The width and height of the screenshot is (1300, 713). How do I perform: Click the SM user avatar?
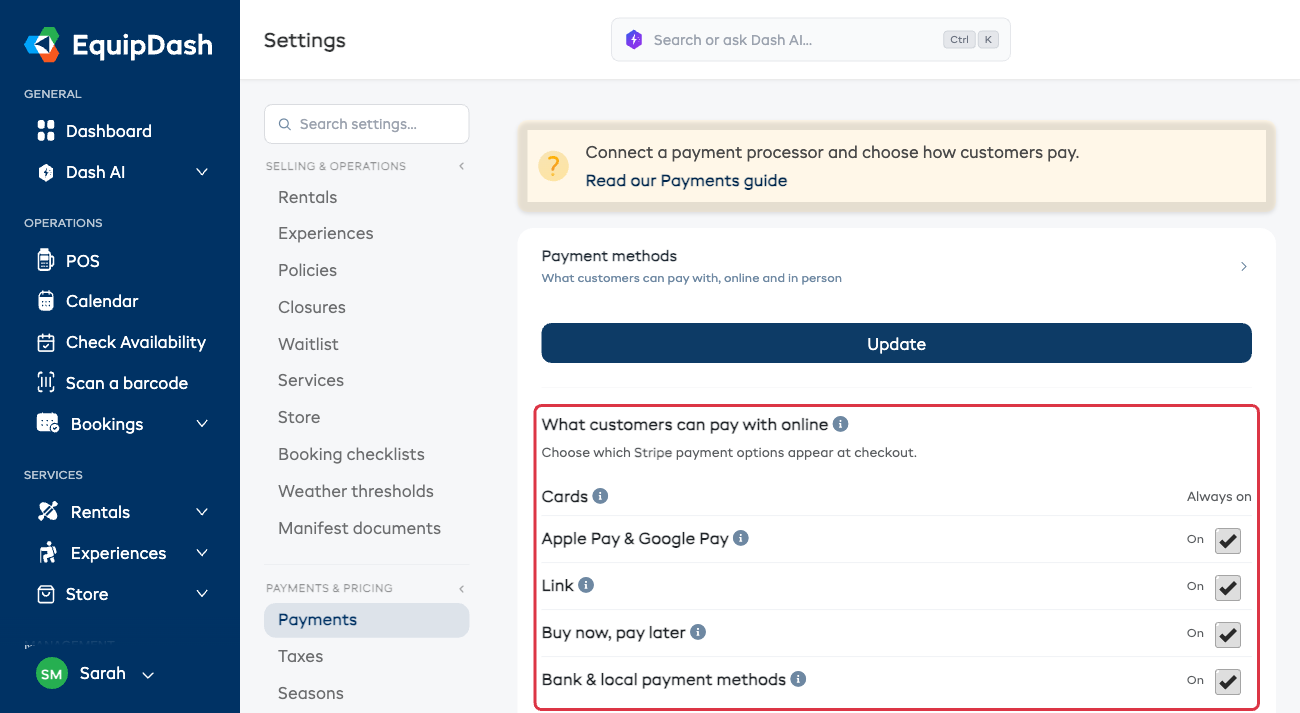click(52, 674)
